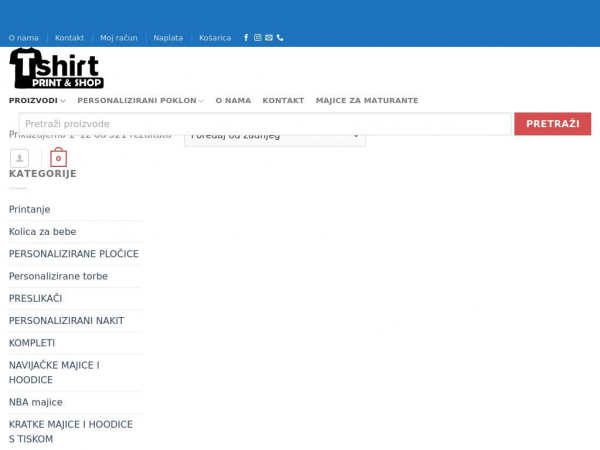Focus the Pretraži proizvode search field
The height and width of the screenshot is (450, 600).
[265, 124]
